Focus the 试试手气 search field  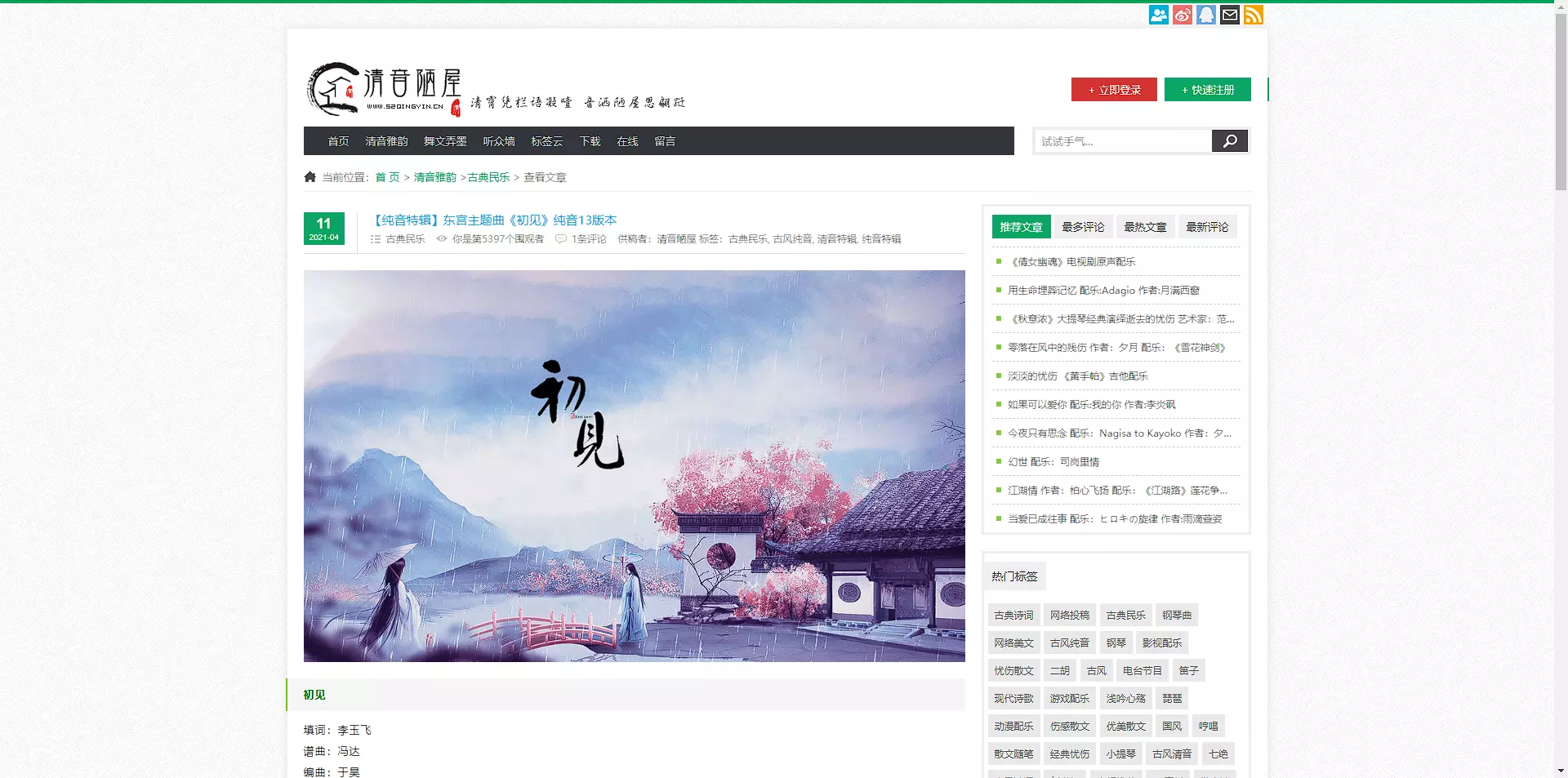coord(1122,141)
